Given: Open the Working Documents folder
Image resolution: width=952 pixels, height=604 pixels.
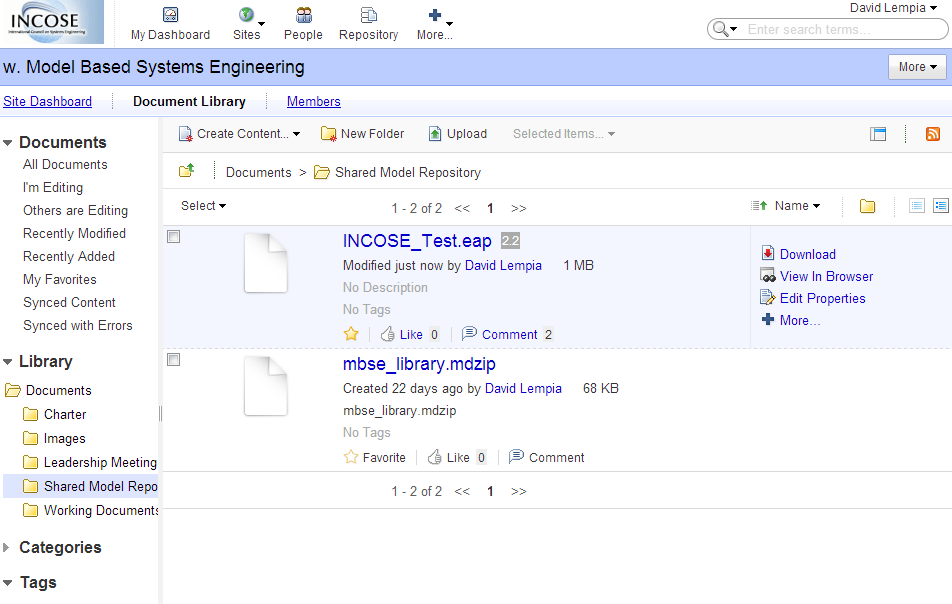Looking at the screenshot, I should [101, 511].
